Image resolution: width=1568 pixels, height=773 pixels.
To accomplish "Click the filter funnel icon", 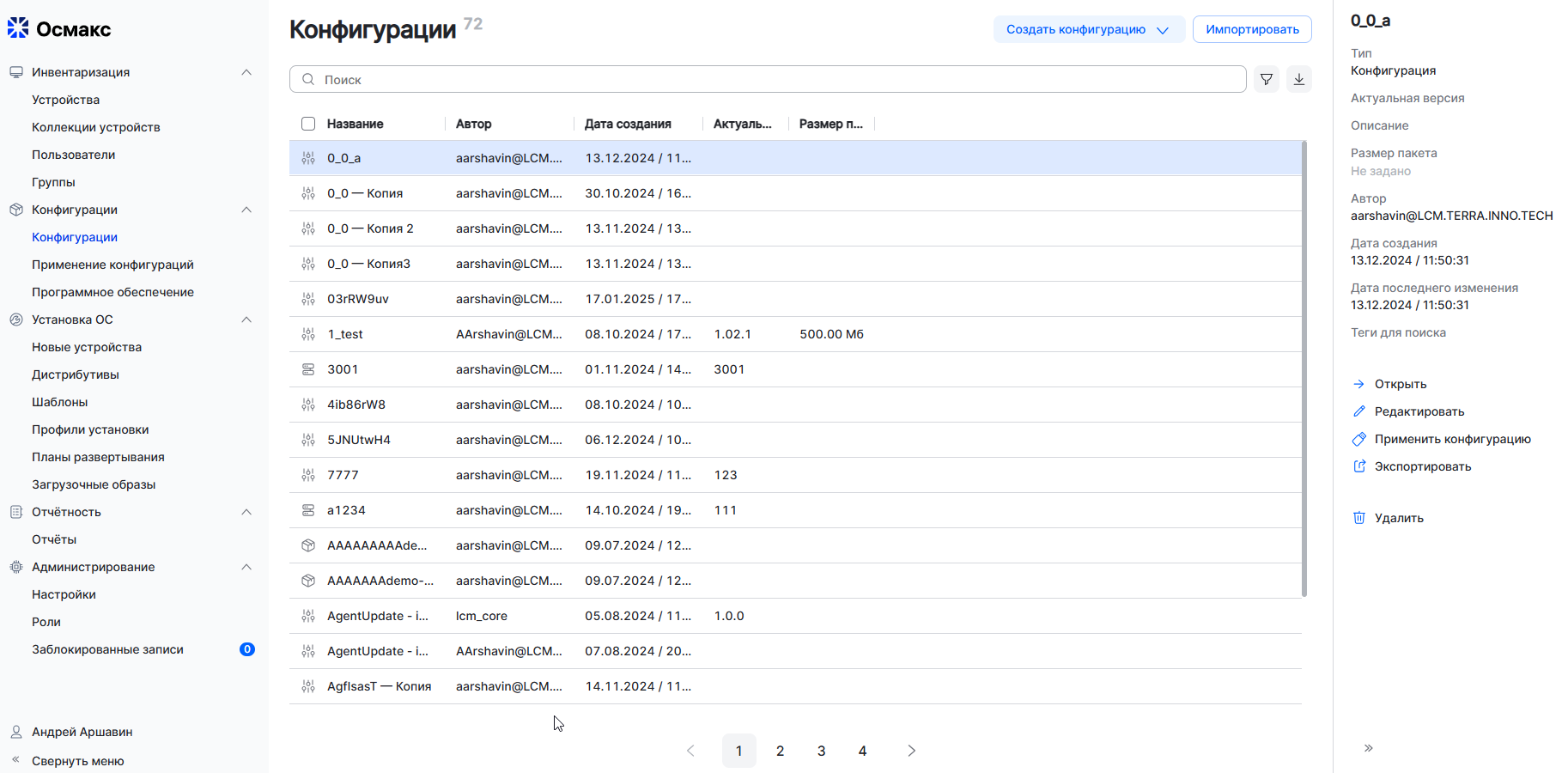I will [x=1266, y=79].
